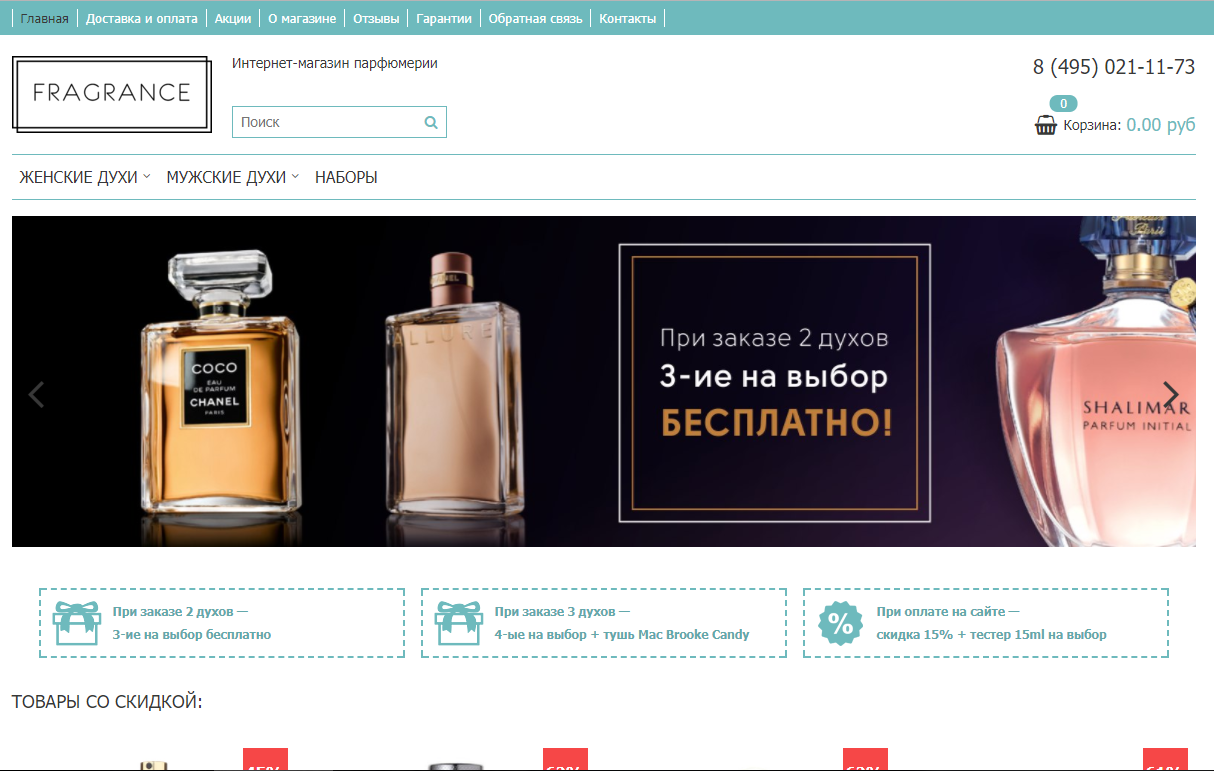The image size is (1214, 771).
Task: Click the cart total 0.00 руб
Action: click(x=1161, y=125)
